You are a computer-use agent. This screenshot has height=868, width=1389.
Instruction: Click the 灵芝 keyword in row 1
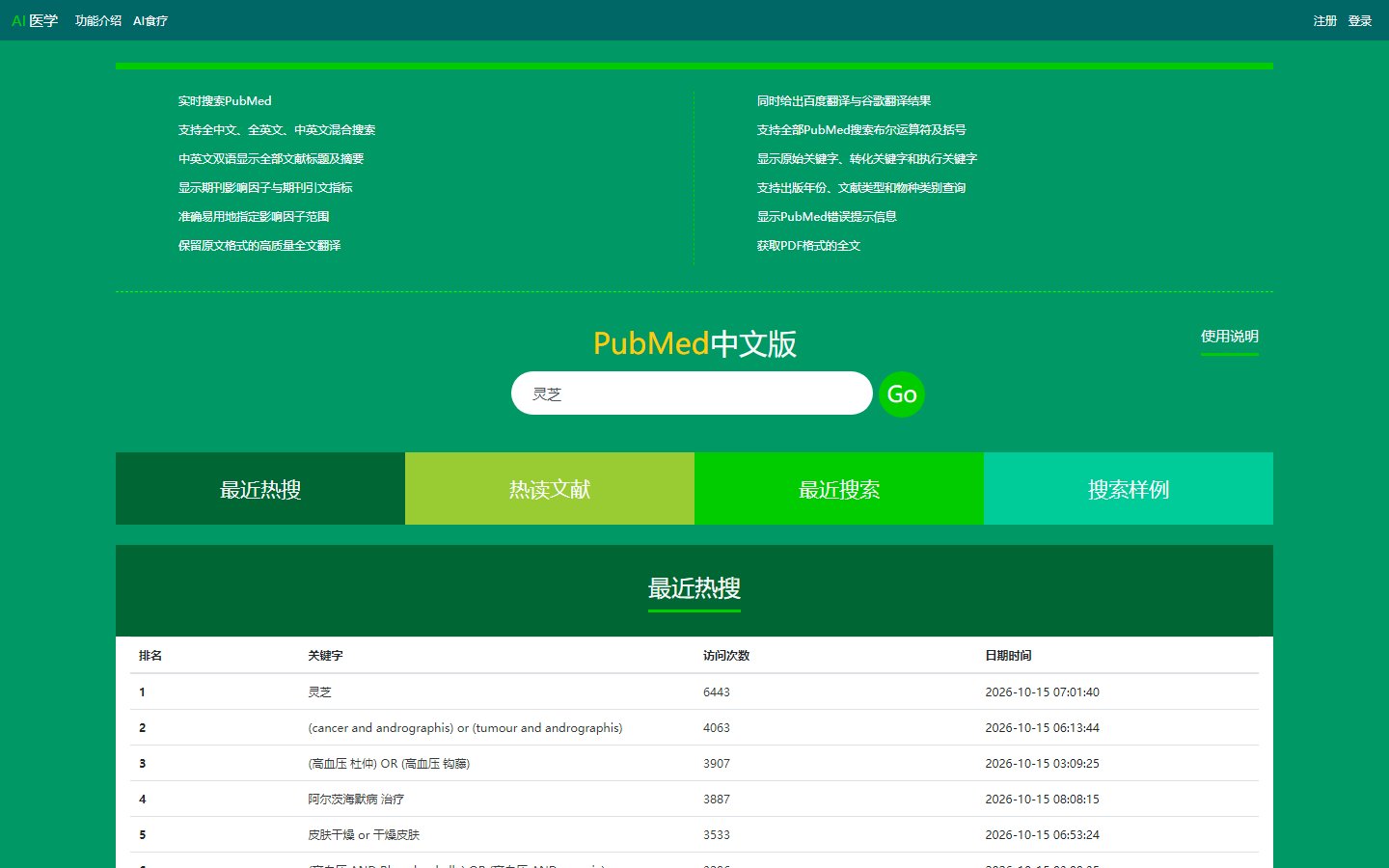[319, 692]
